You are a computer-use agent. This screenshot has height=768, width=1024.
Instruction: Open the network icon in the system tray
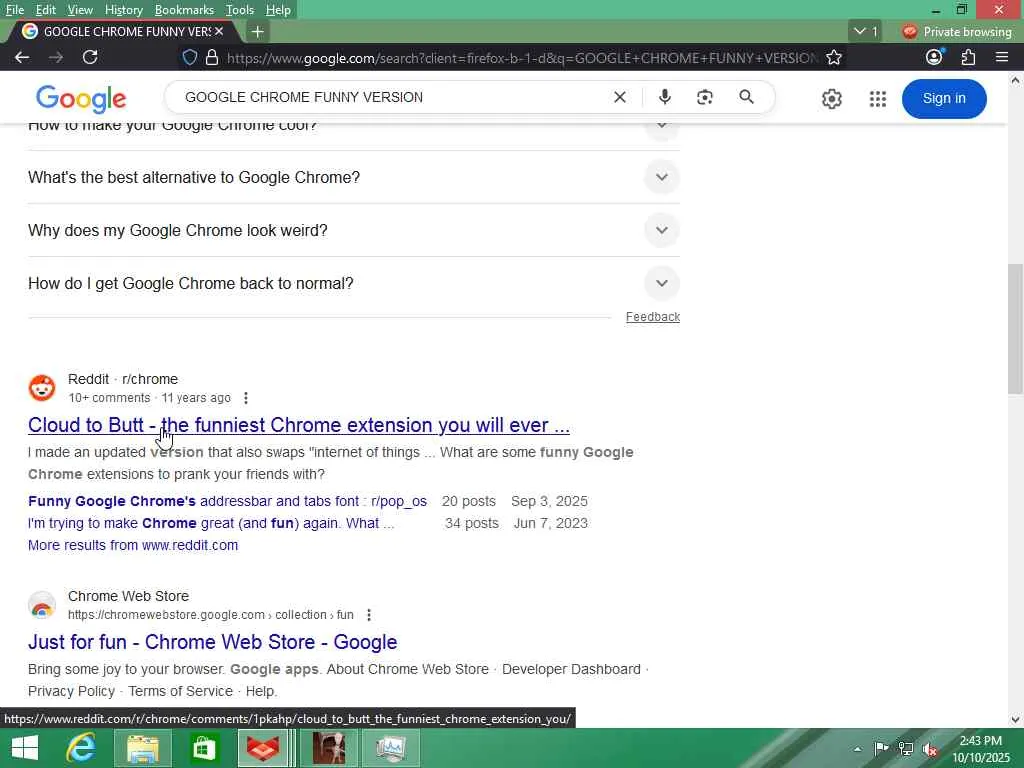[906, 748]
